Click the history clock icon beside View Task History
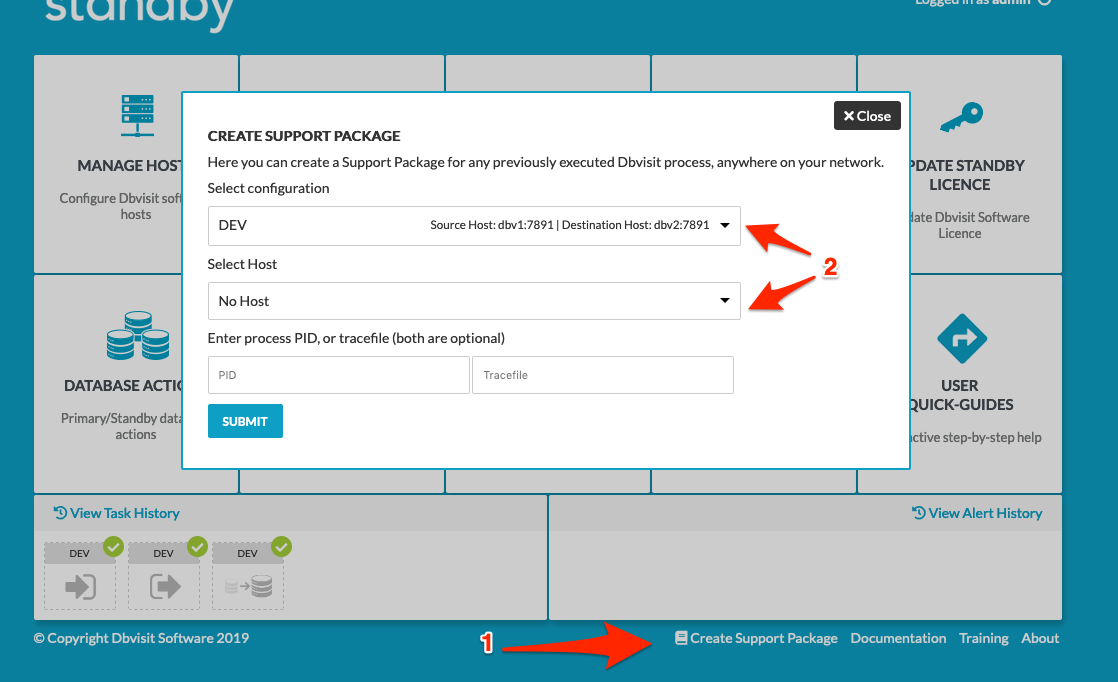 [x=61, y=512]
